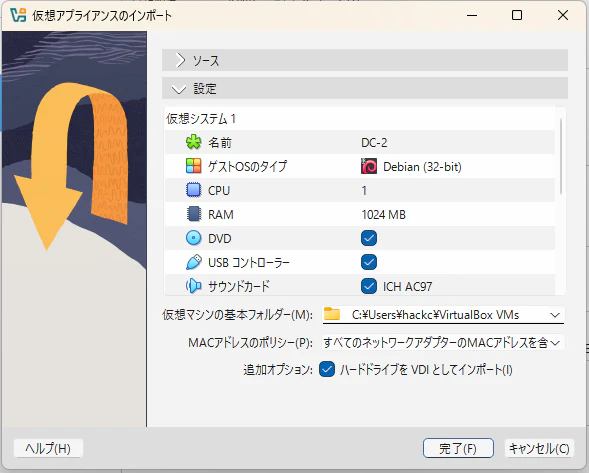The width and height of the screenshot is (589, 473).
Task: Click the yellow folder icon in base folder field
Action: tap(332, 314)
